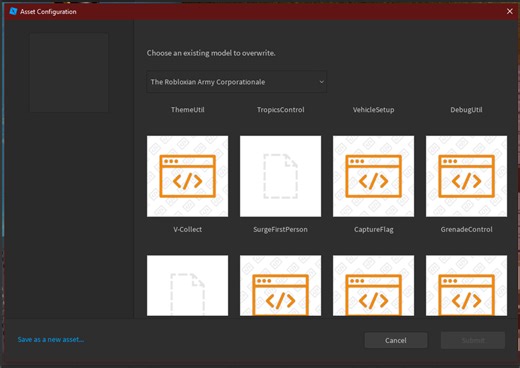Screen dimensions: 520x368
Task: Pick the blank document thumbnail below V-Collect label
Action: coord(187,285)
